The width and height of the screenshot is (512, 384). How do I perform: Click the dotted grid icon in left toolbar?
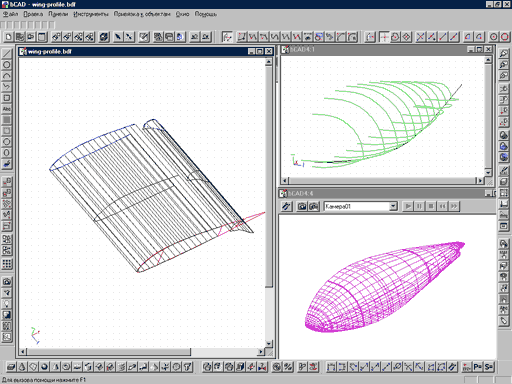7,264
